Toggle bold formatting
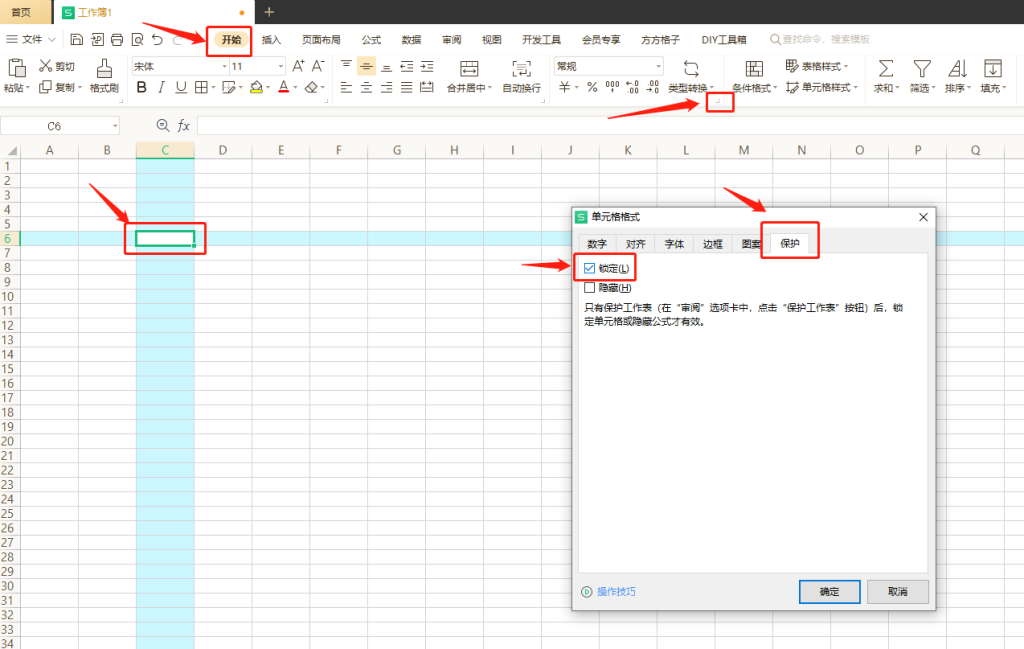The image size is (1024, 649). tap(141, 87)
